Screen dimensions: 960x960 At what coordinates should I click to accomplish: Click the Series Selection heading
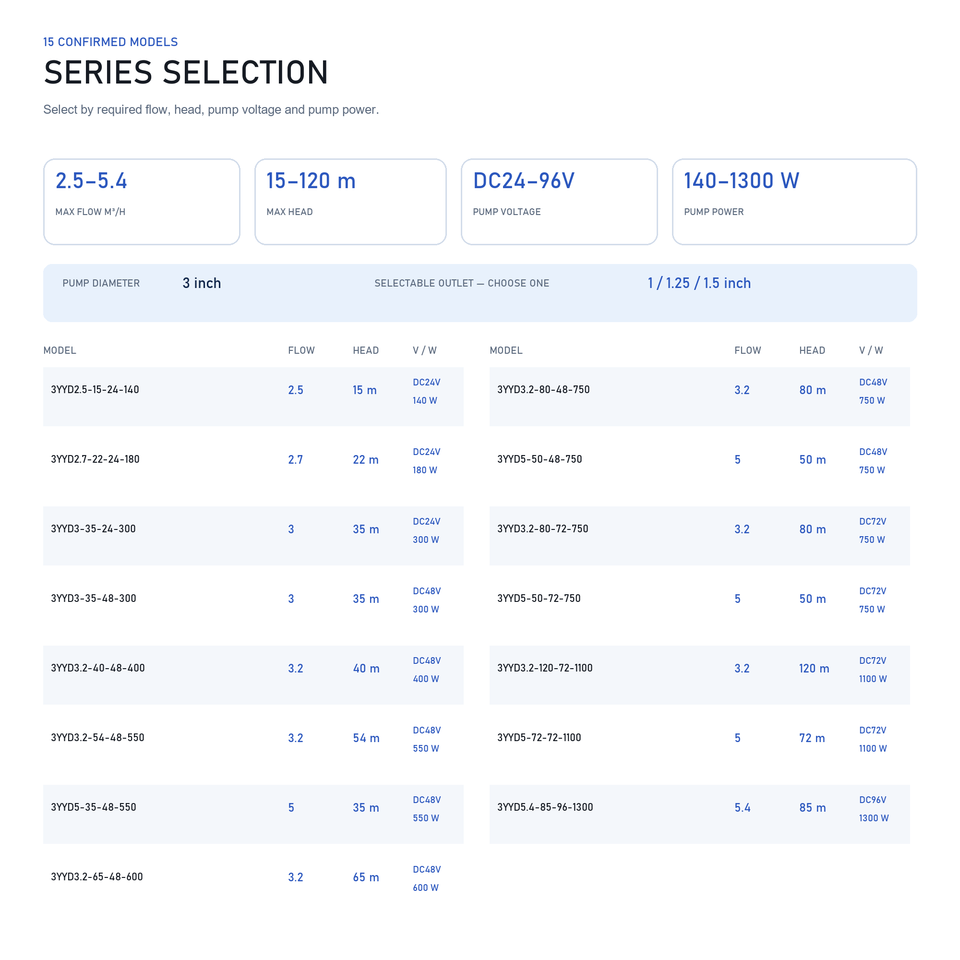[x=186, y=72]
